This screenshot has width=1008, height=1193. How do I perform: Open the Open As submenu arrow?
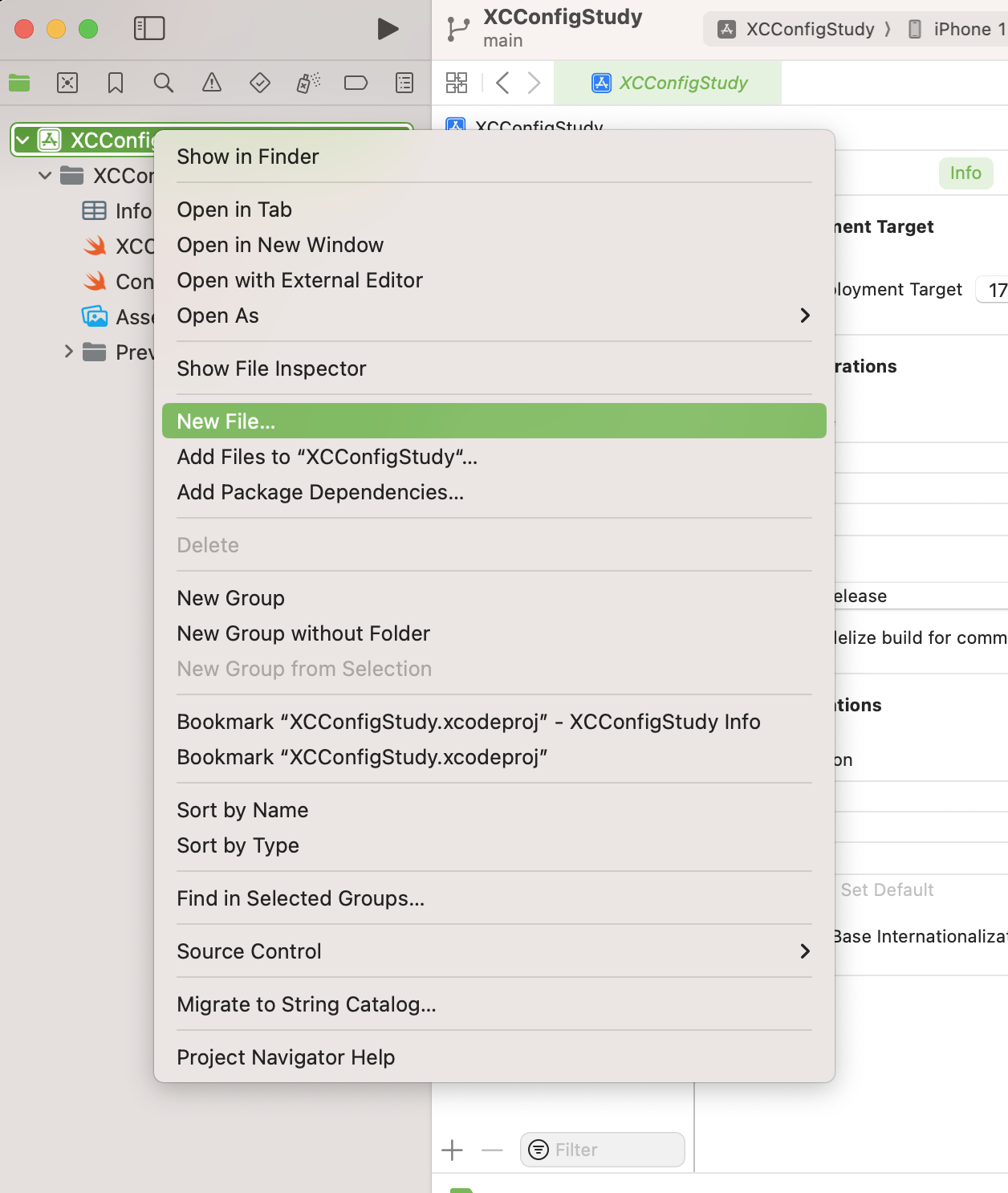tap(805, 316)
